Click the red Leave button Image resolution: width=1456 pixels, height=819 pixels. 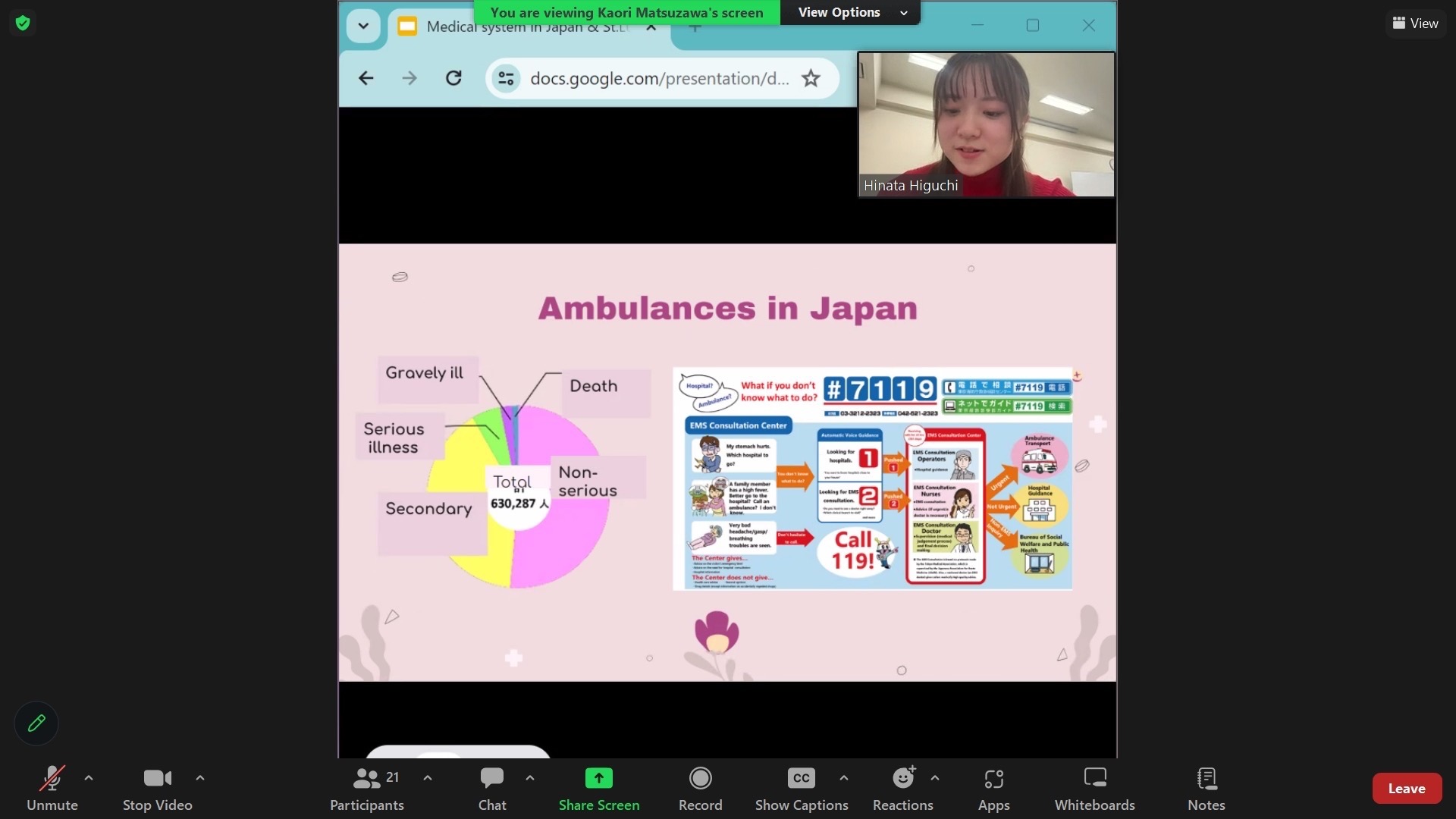point(1406,789)
